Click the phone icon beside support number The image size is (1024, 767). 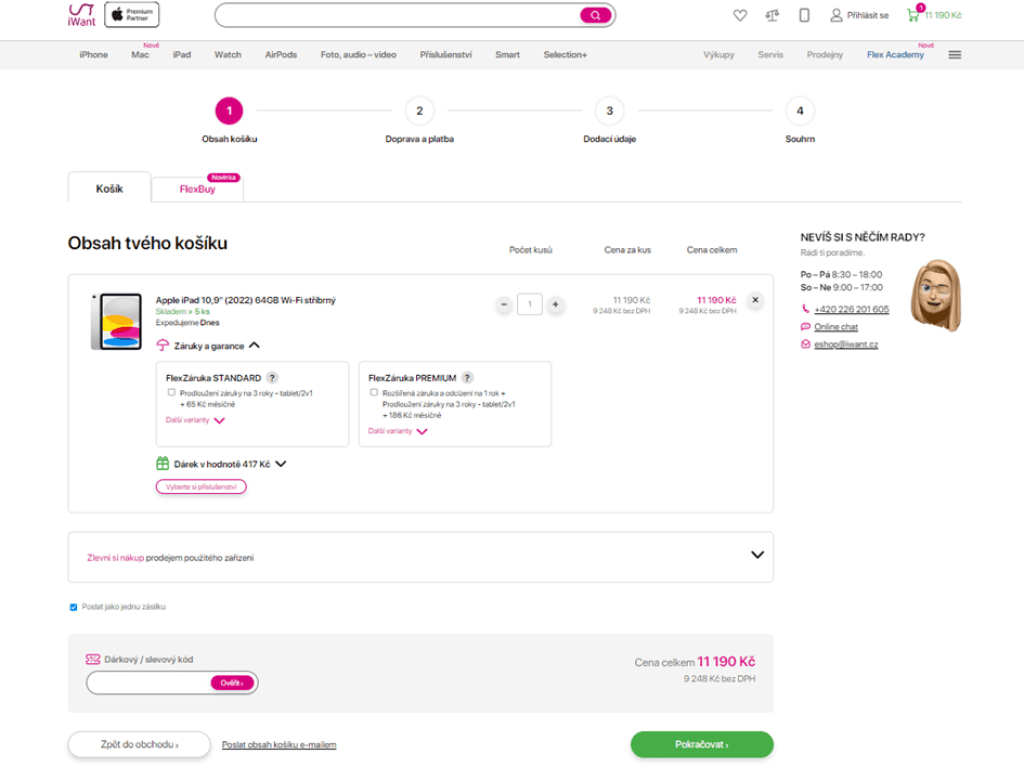tap(805, 308)
